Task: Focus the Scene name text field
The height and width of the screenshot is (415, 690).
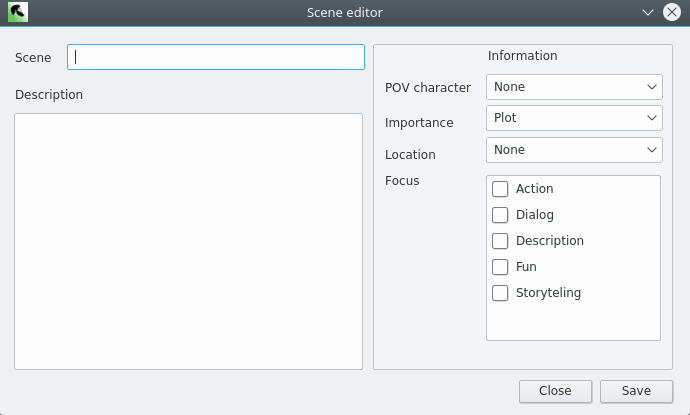Action: click(216, 57)
